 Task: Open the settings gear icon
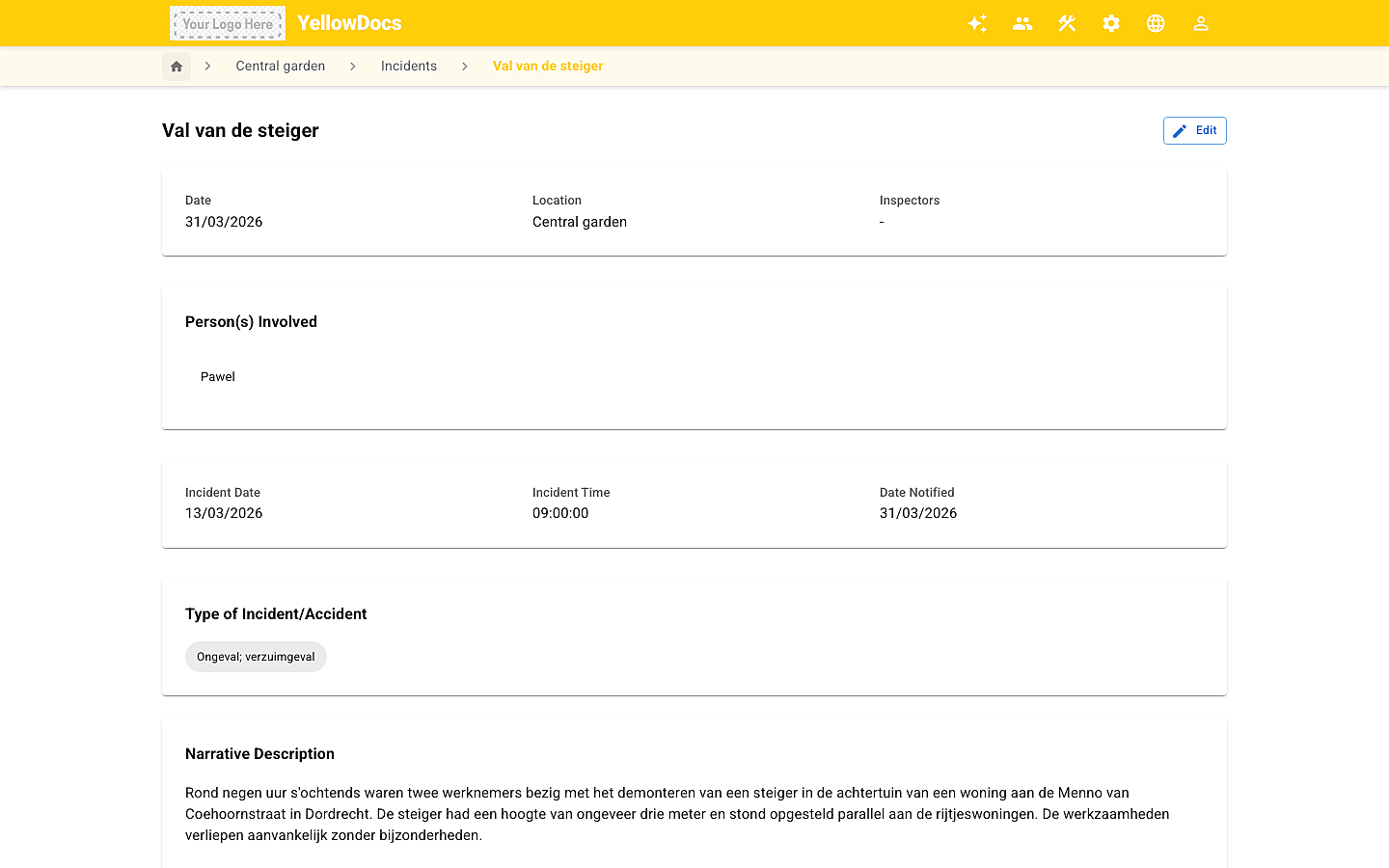(x=1111, y=23)
